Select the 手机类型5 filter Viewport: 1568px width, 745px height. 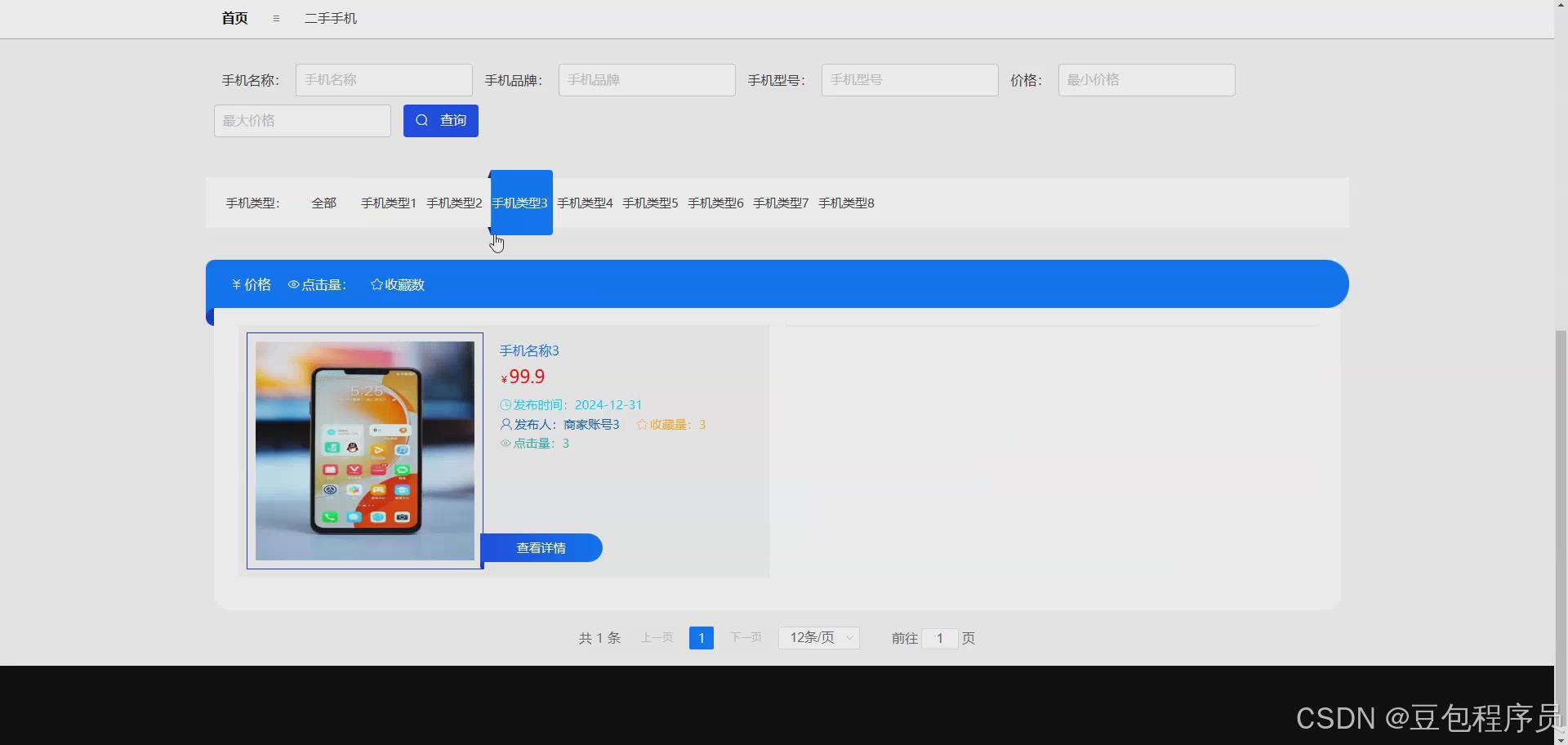650,203
